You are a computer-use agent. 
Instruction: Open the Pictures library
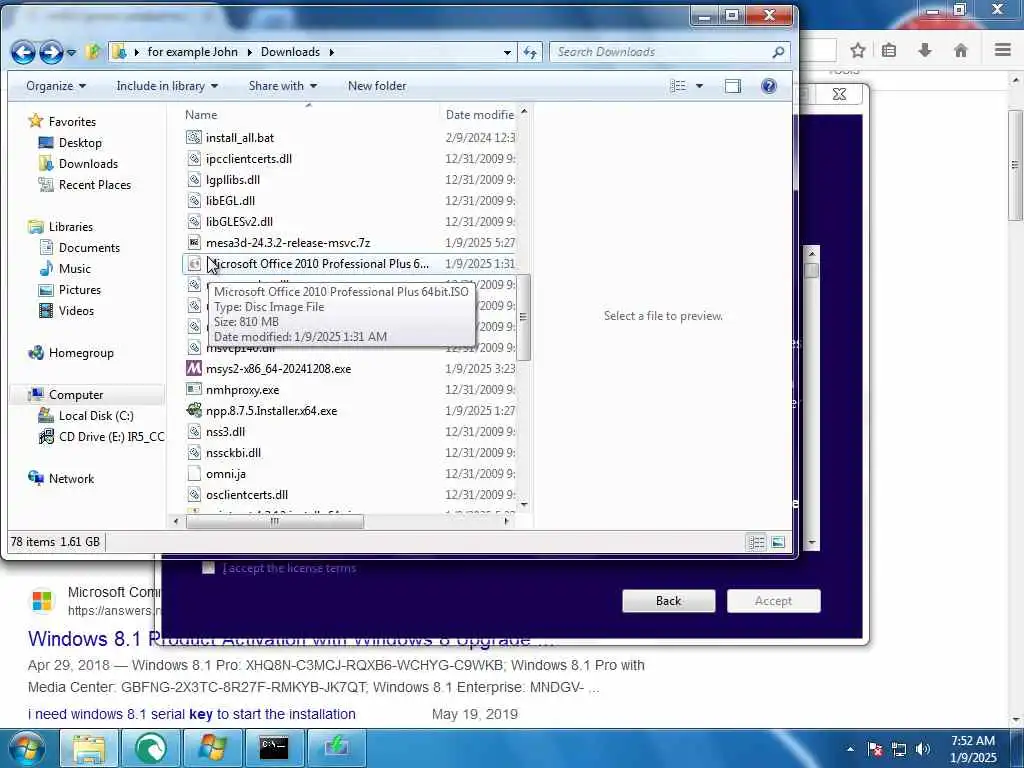click(80, 289)
